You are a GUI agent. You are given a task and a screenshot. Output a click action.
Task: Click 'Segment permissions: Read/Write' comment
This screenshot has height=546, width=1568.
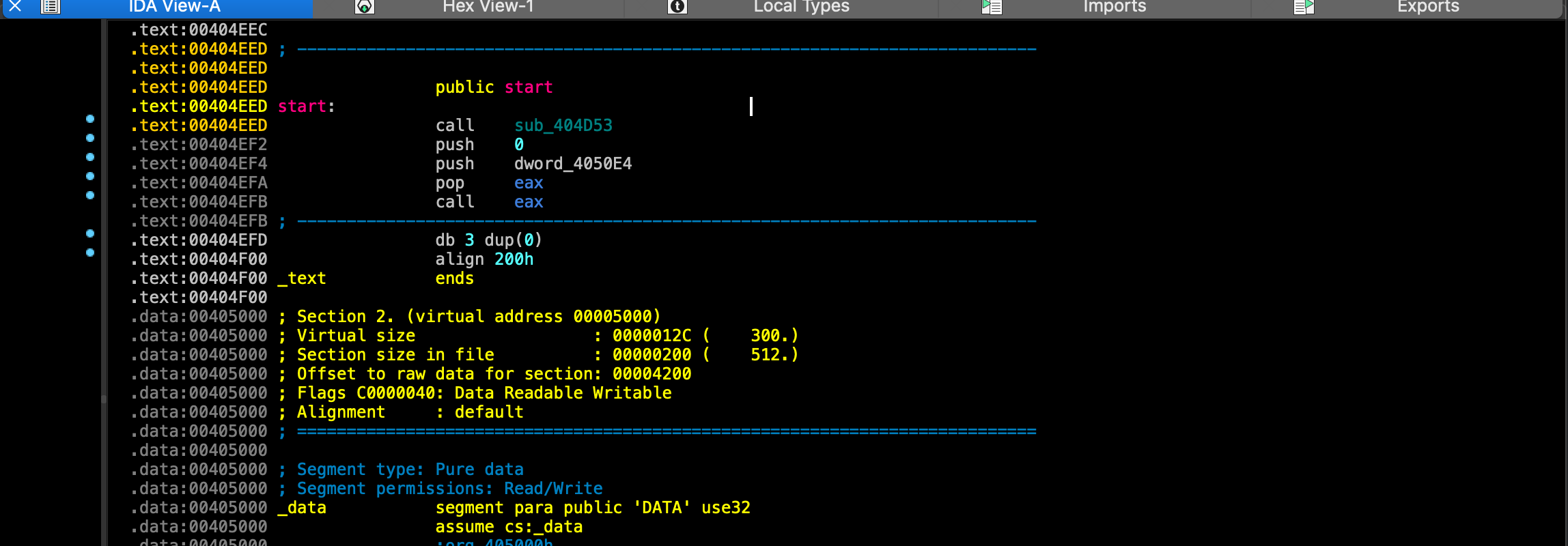[x=440, y=489]
